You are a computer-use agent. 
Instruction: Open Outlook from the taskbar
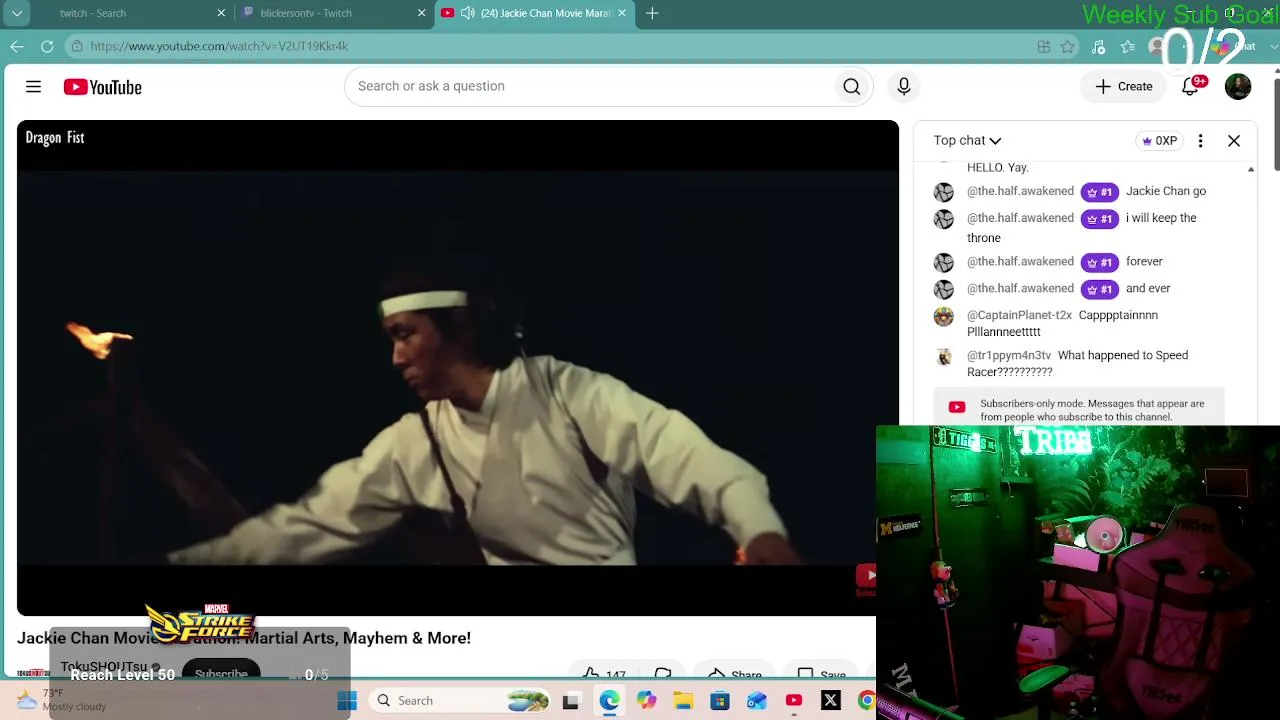[757, 701]
